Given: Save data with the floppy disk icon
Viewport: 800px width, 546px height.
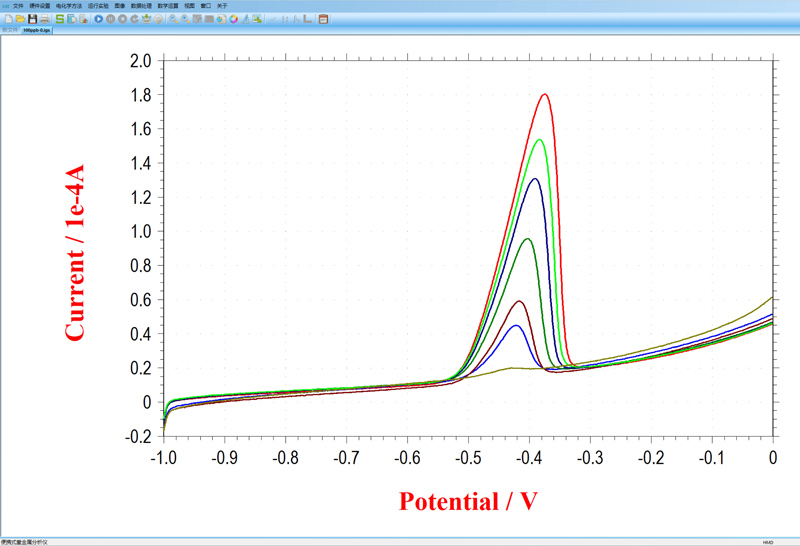Looking at the screenshot, I should 32,19.
